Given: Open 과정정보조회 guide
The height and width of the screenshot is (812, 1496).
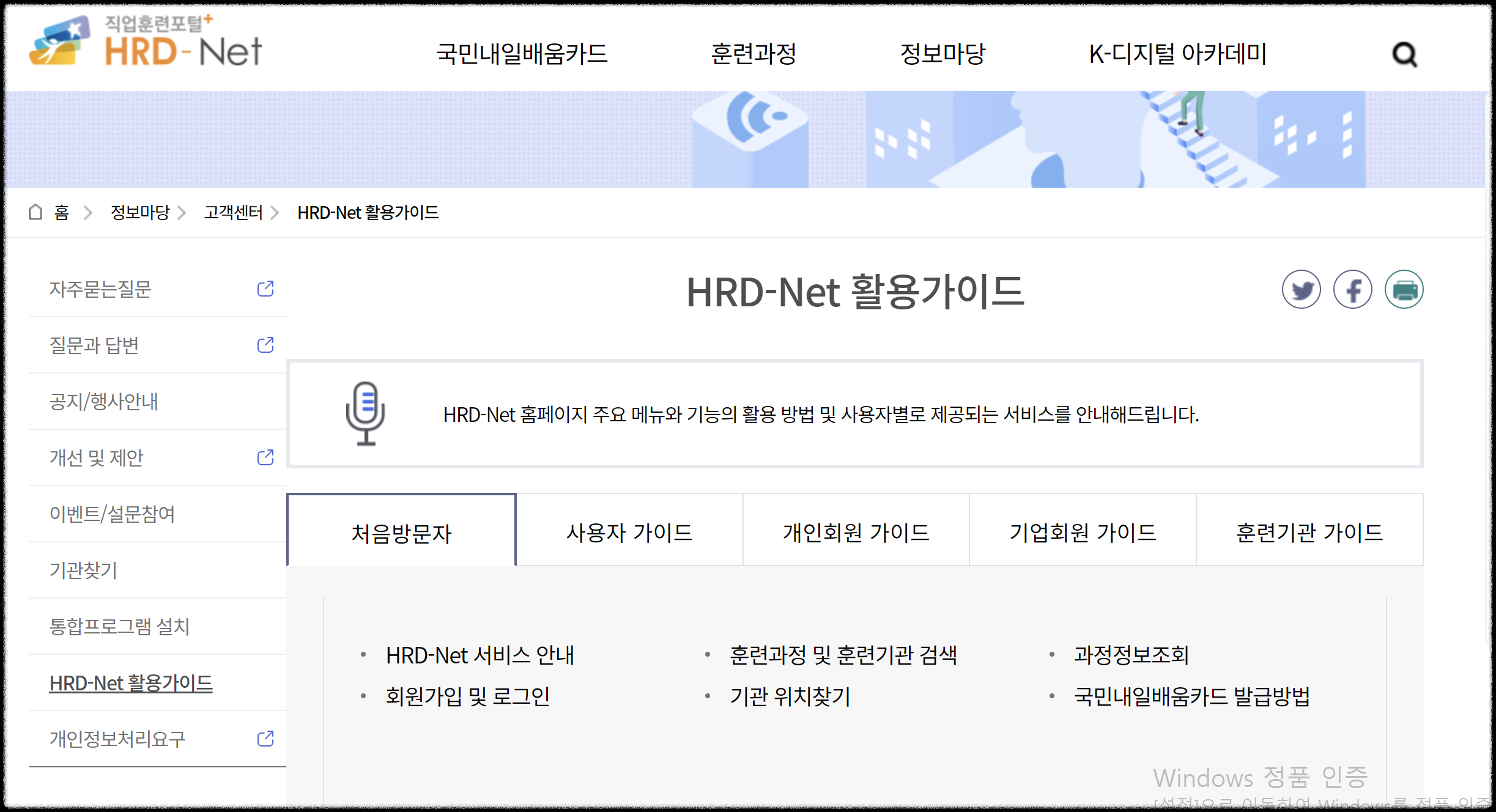Looking at the screenshot, I should click(x=1131, y=655).
